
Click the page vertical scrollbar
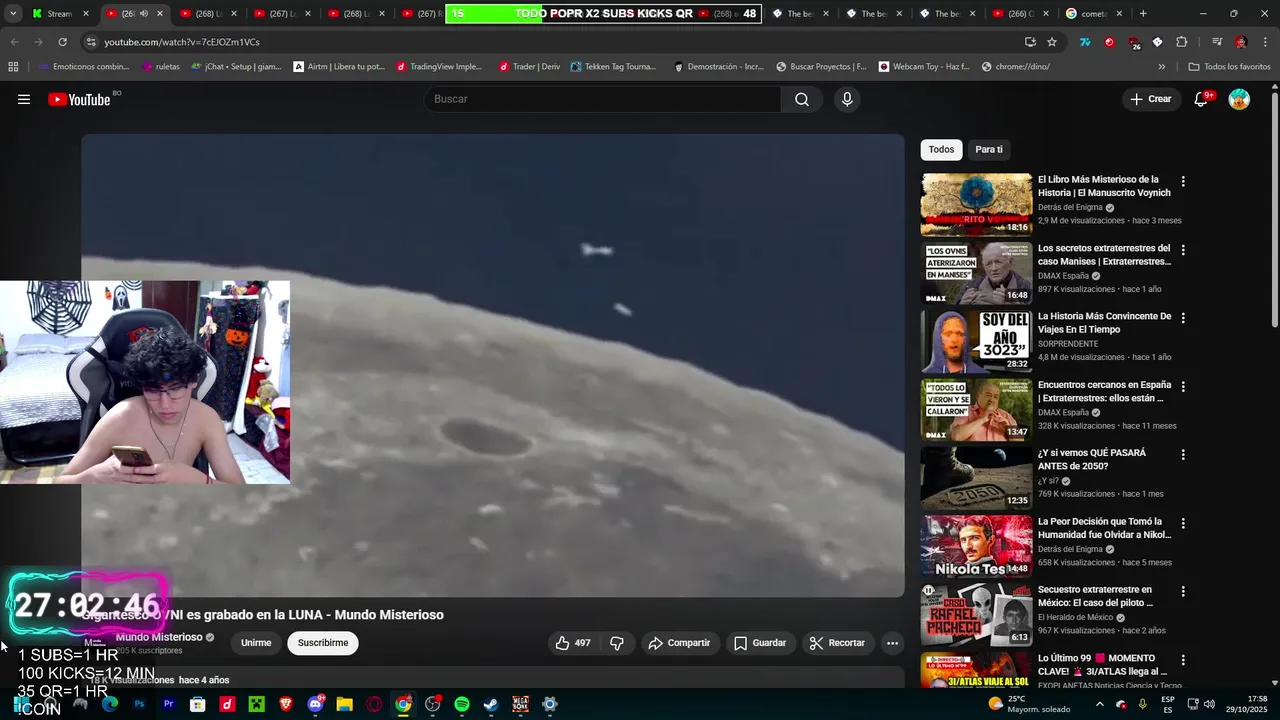pos(1275,208)
